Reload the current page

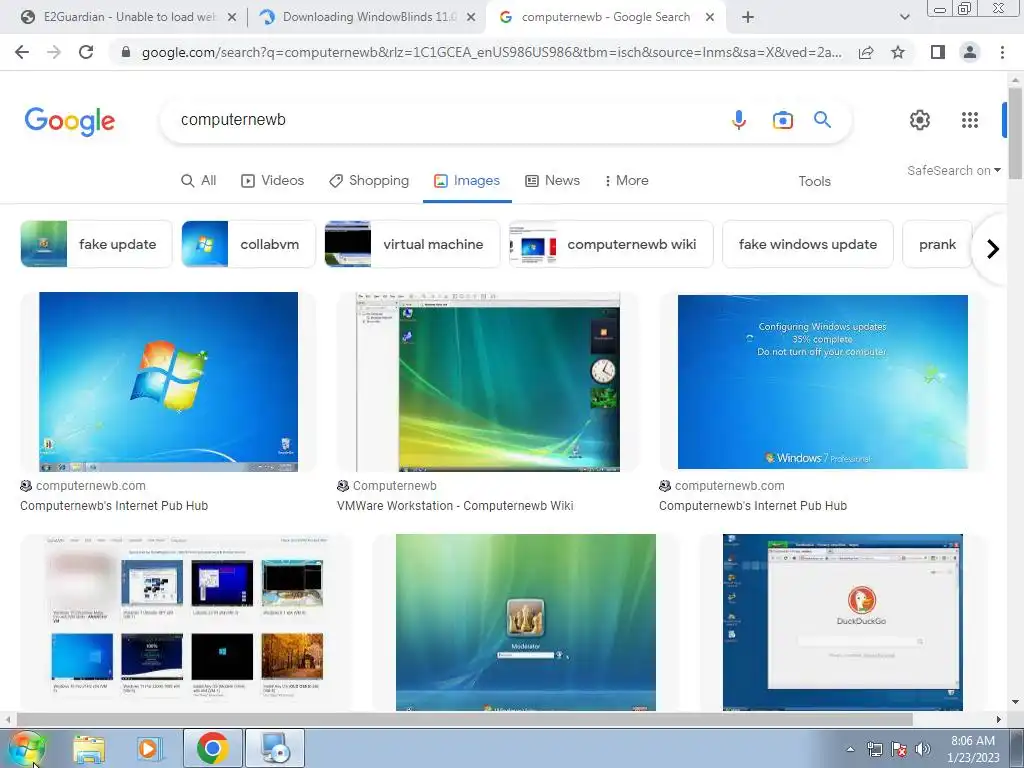coord(86,52)
